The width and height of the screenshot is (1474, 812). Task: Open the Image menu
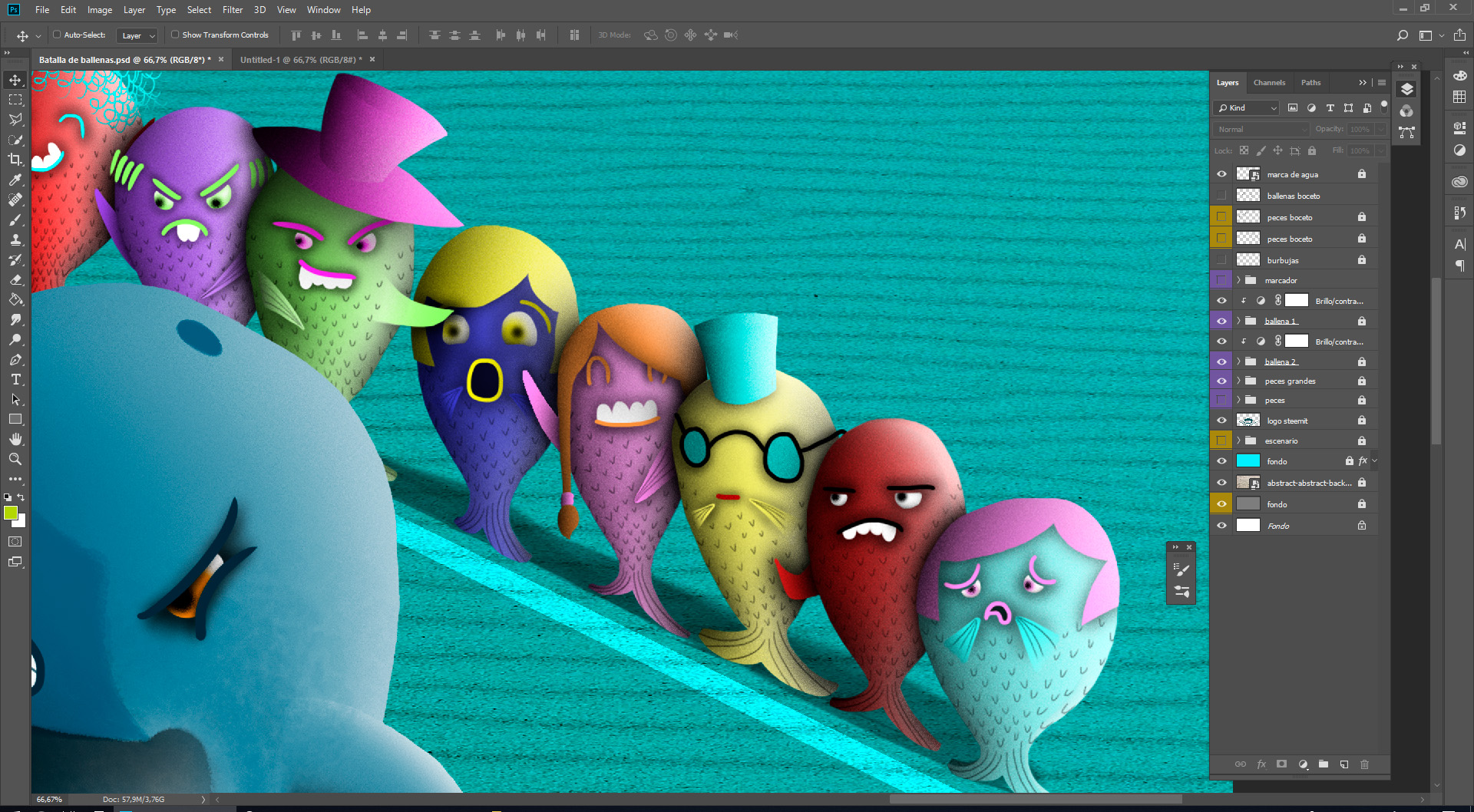tap(100, 10)
